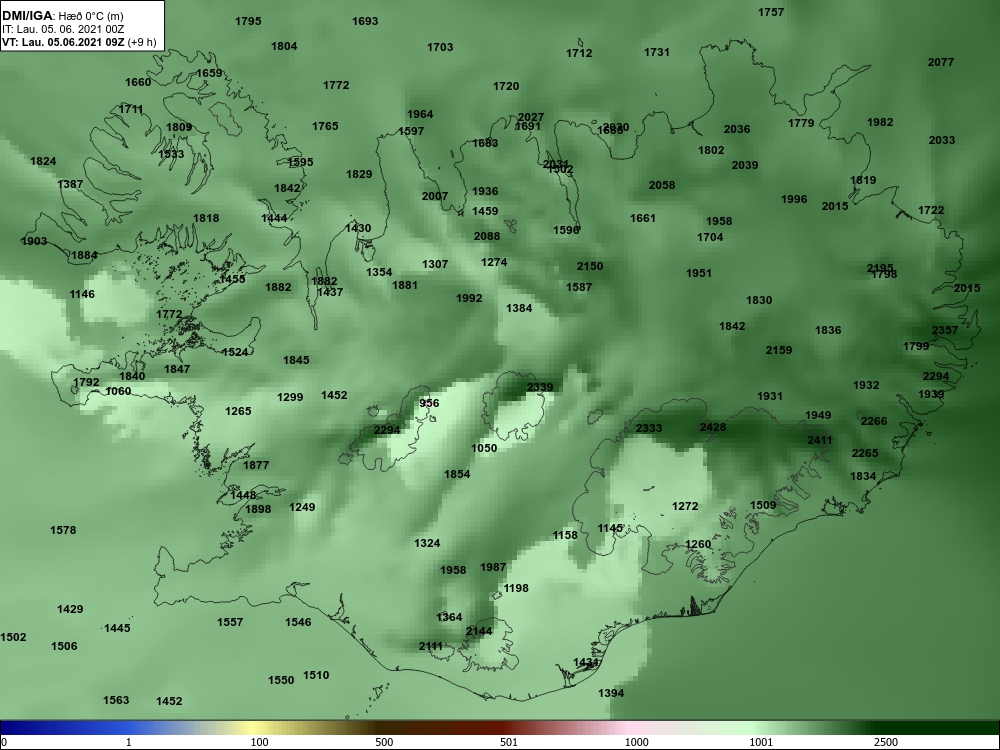Click the '1001' label on the color scale
1000x750 pixels.
tap(761, 742)
